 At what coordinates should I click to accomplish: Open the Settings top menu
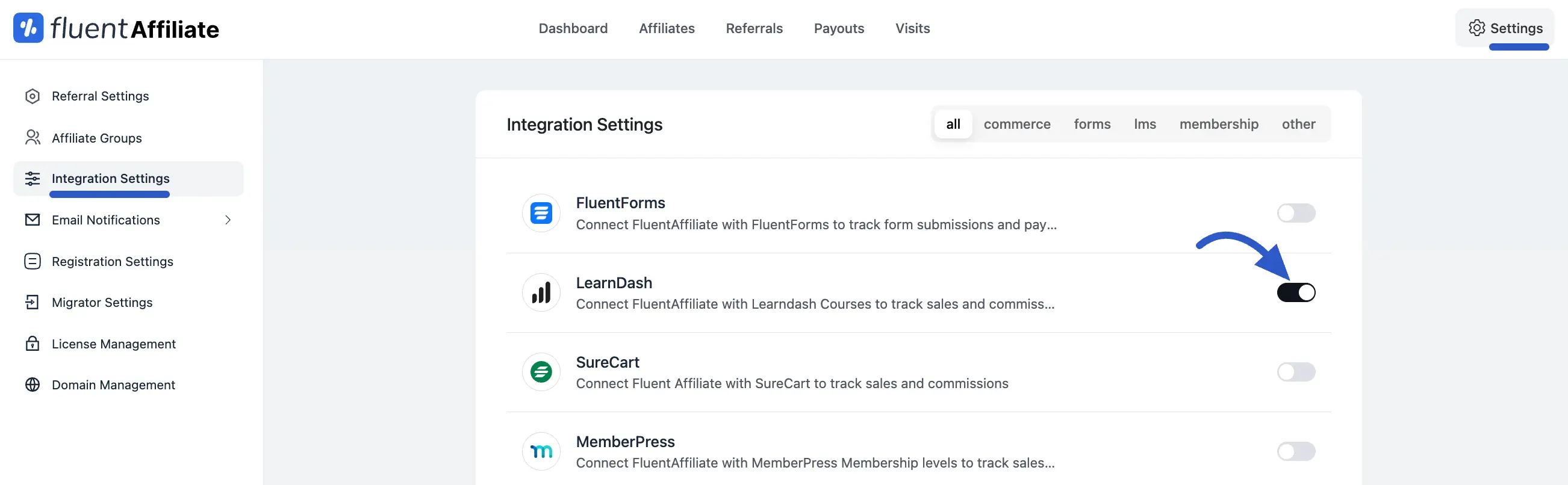tap(1505, 28)
